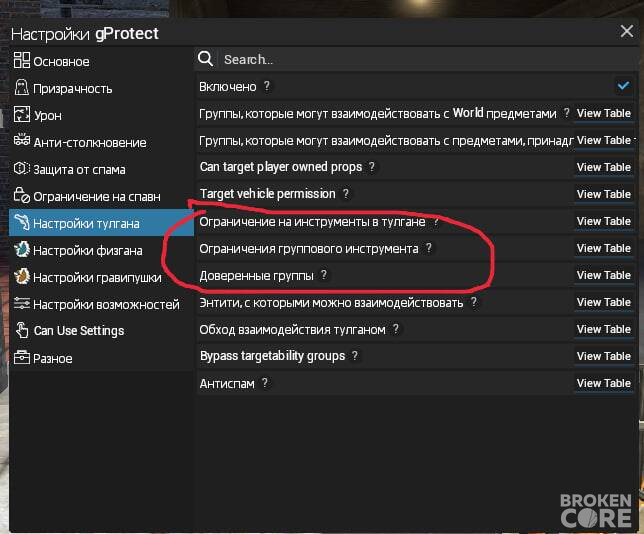View Table for Энтити взаимодействовать row

pyautogui.click(x=603, y=303)
